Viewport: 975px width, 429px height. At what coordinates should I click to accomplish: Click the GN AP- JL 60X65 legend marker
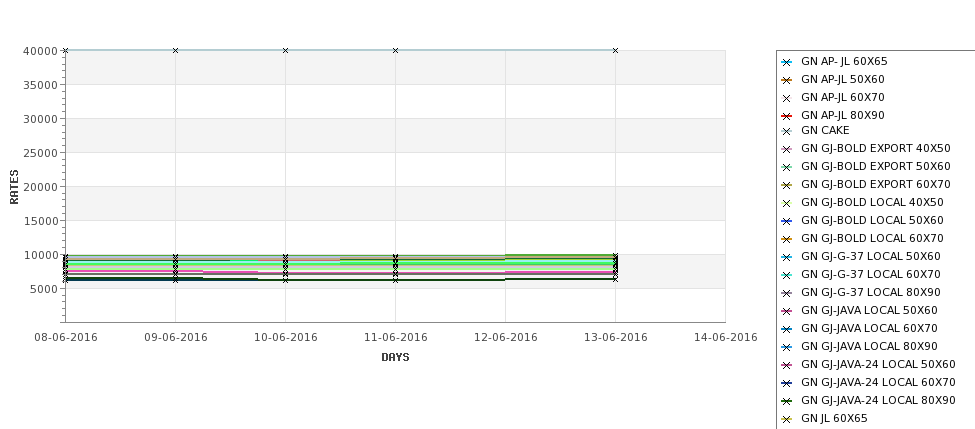click(786, 62)
